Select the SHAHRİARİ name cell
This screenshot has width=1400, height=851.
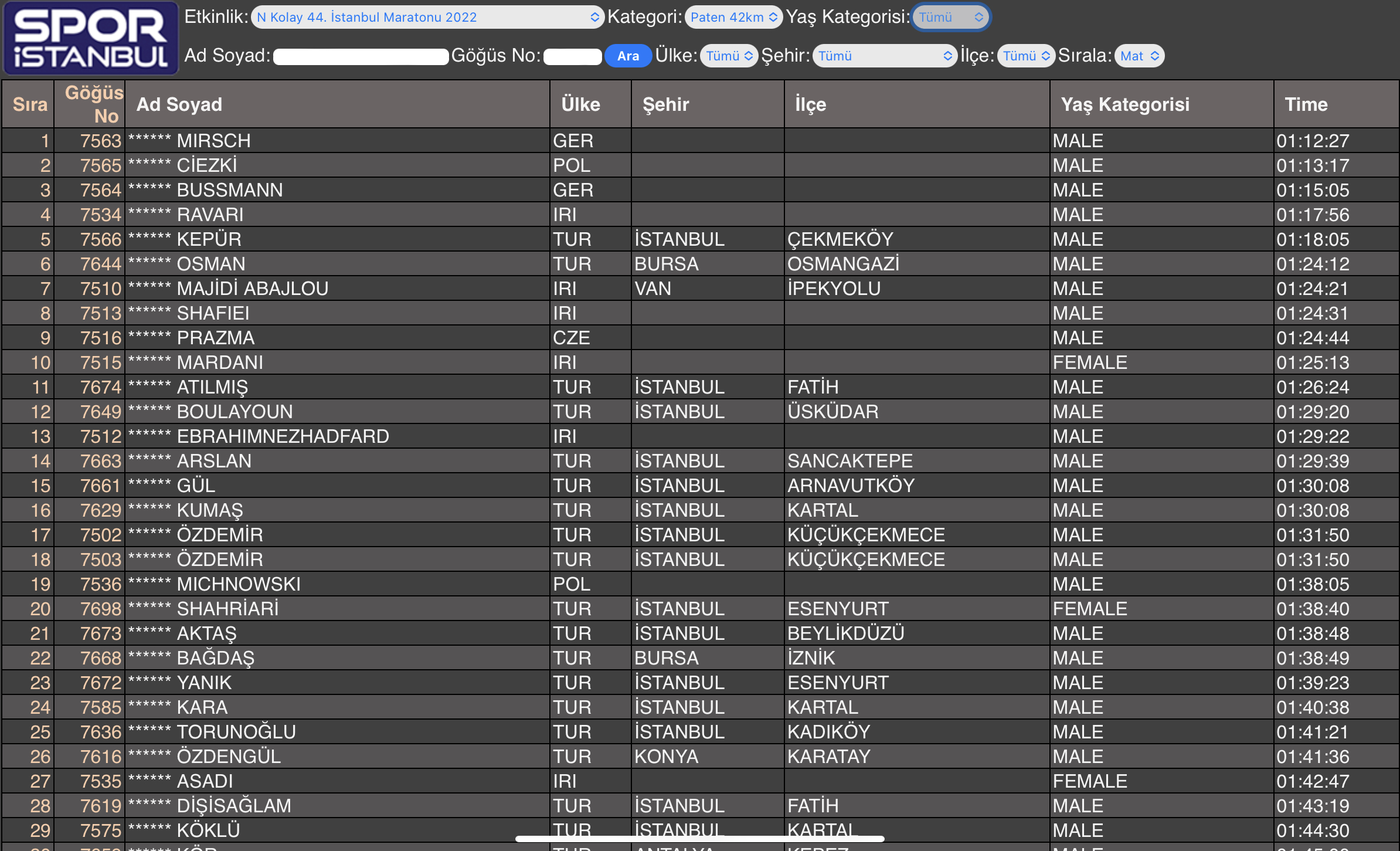click(337, 609)
